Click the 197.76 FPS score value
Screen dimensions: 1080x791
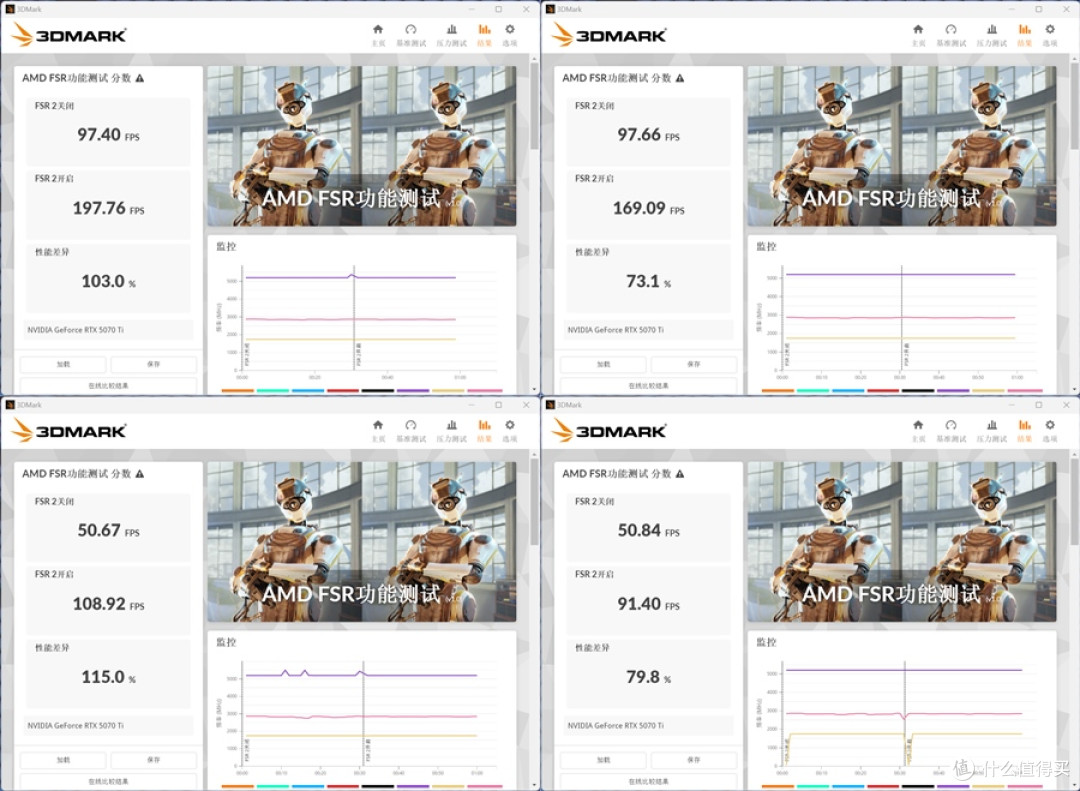[x=108, y=208]
